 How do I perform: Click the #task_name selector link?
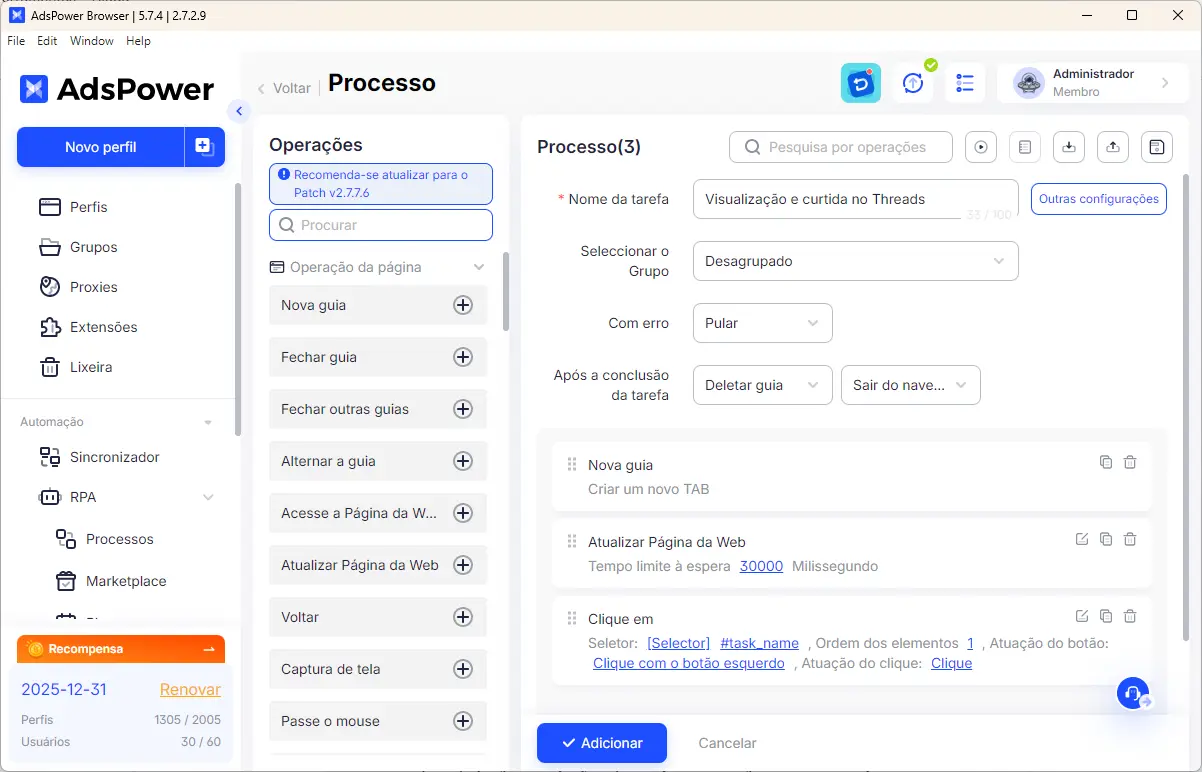click(759, 643)
